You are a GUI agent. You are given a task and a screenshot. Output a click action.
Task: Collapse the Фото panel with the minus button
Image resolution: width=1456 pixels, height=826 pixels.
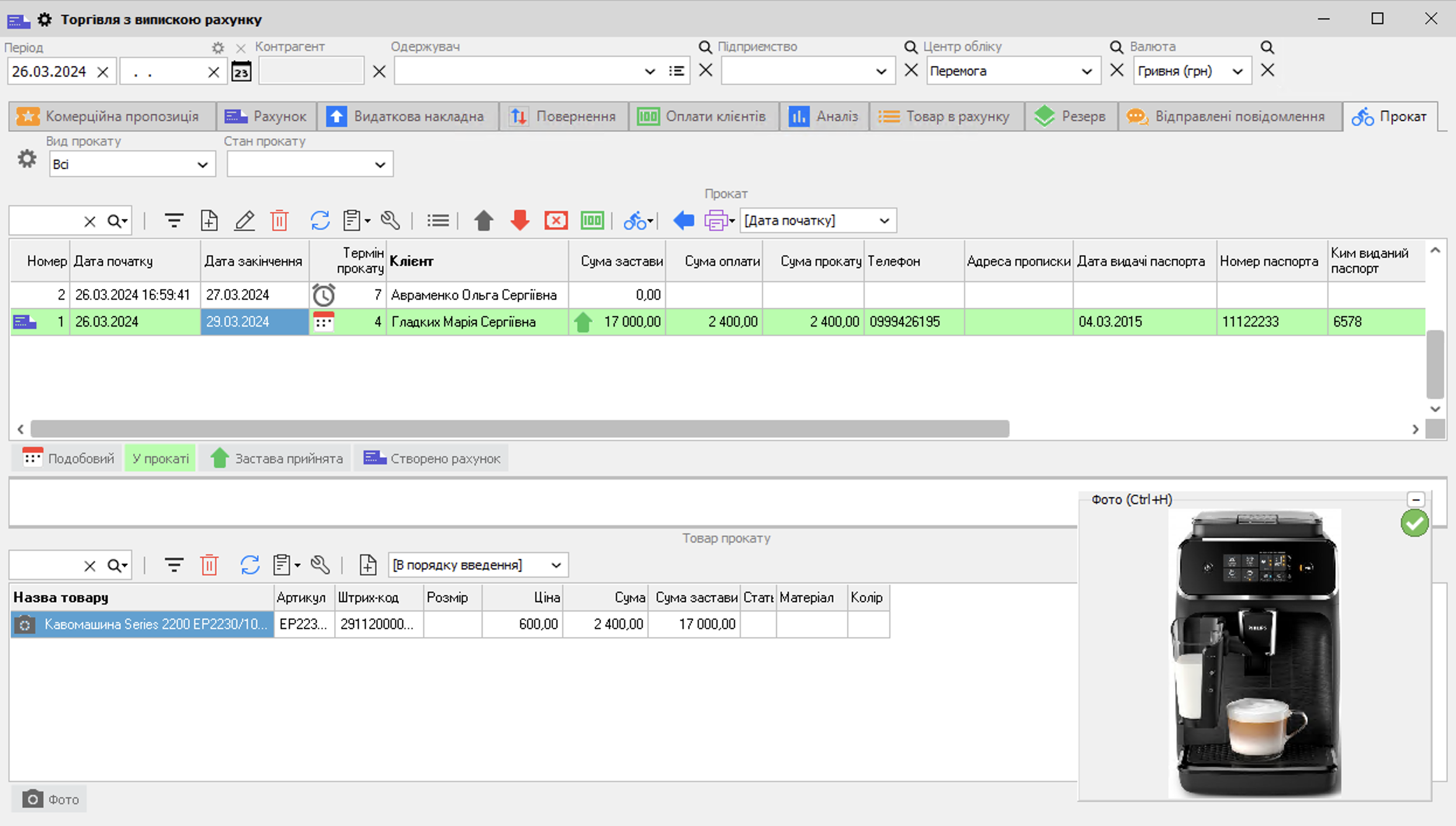[1415, 499]
